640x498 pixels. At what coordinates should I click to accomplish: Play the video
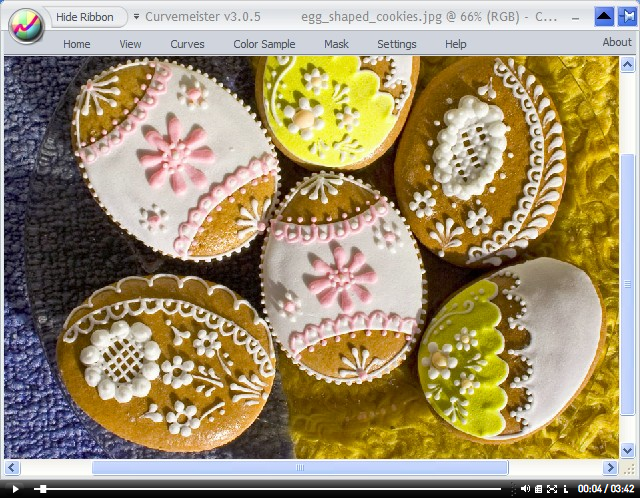coord(15,489)
